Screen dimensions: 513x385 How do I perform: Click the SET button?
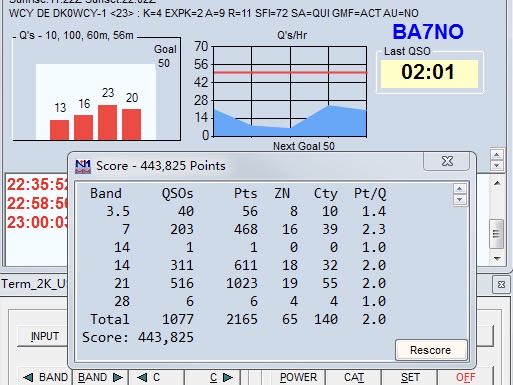[x=410, y=377]
